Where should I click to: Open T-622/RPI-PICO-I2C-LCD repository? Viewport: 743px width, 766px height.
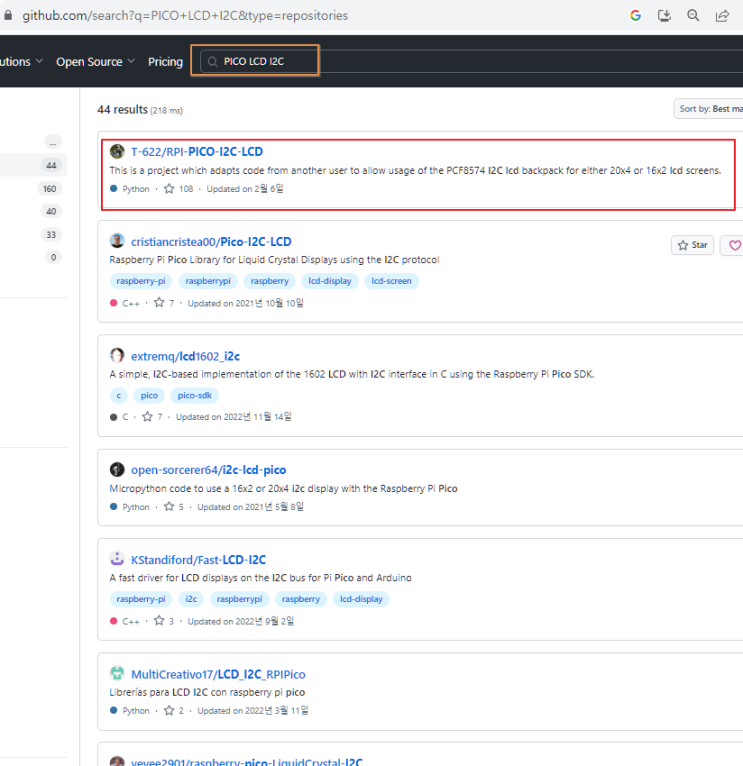197,152
